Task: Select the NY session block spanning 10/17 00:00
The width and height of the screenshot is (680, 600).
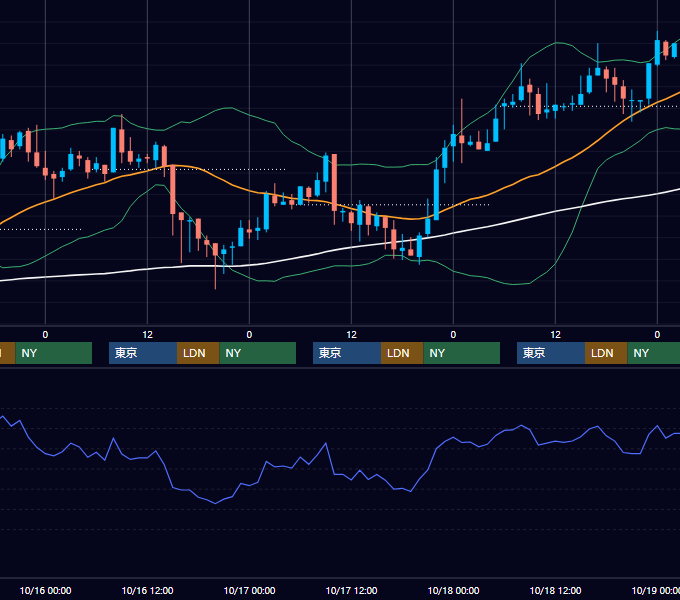Action: (x=258, y=353)
